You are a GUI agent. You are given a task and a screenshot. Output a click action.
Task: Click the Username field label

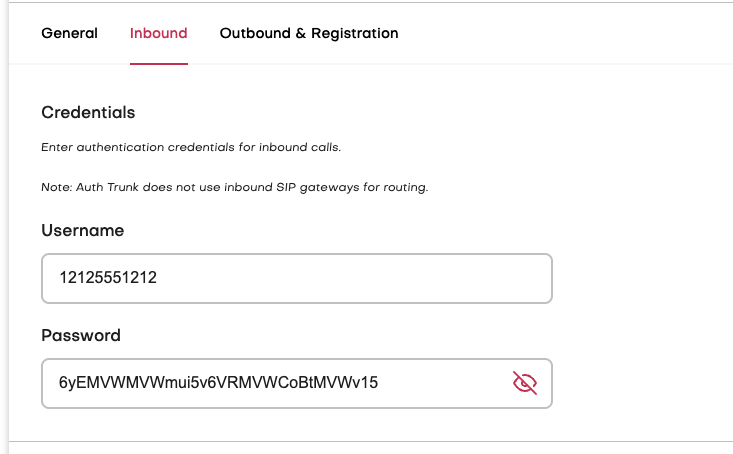pyautogui.click(x=82, y=230)
